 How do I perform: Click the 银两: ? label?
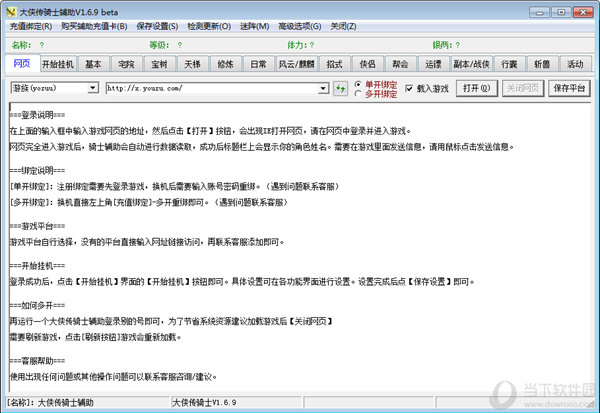[x=446, y=45]
